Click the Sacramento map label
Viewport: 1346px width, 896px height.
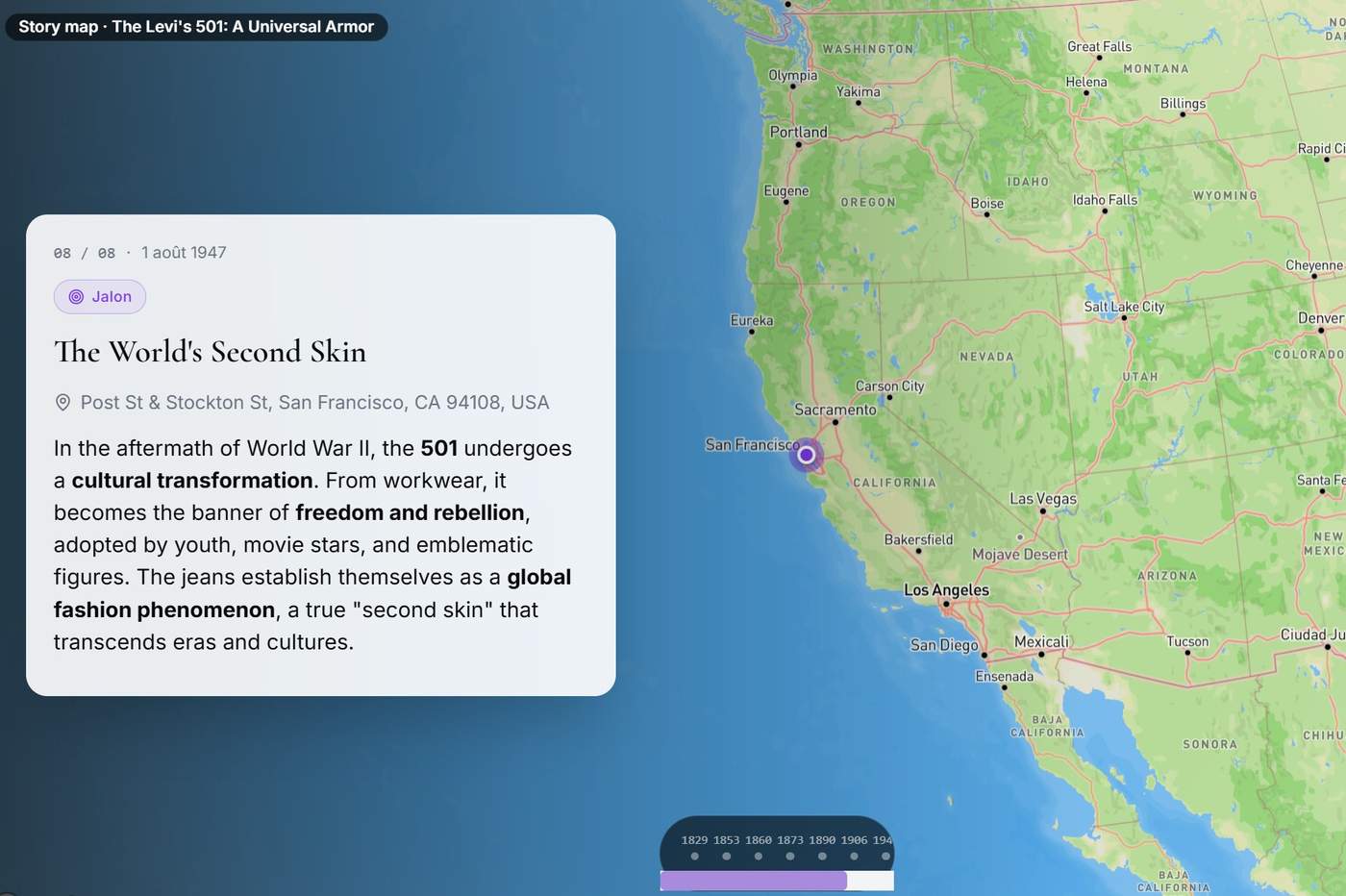(x=835, y=410)
